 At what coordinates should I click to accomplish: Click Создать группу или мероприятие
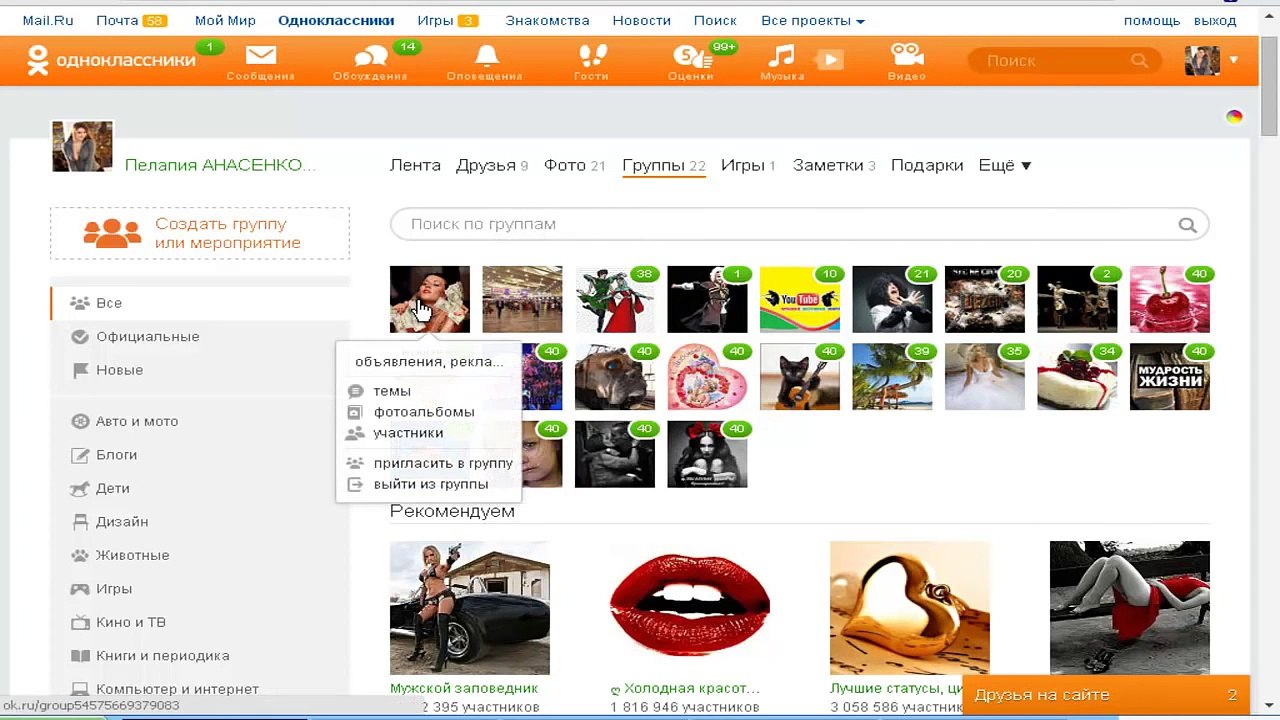[200, 233]
